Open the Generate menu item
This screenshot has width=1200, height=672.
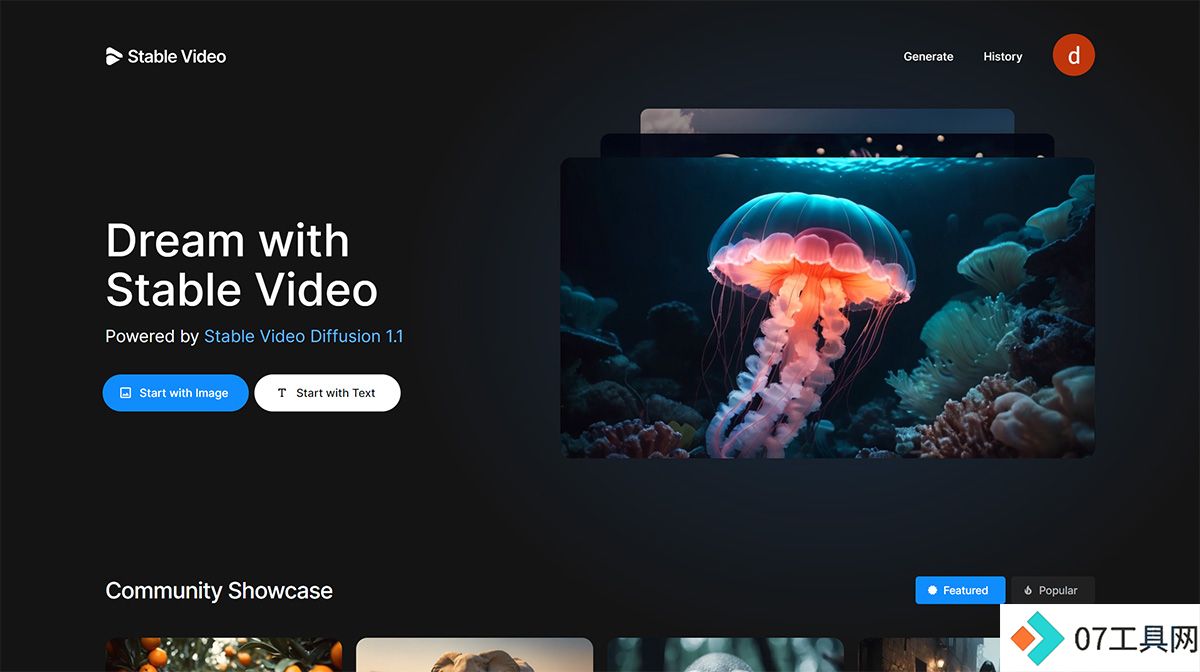tap(928, 56)
